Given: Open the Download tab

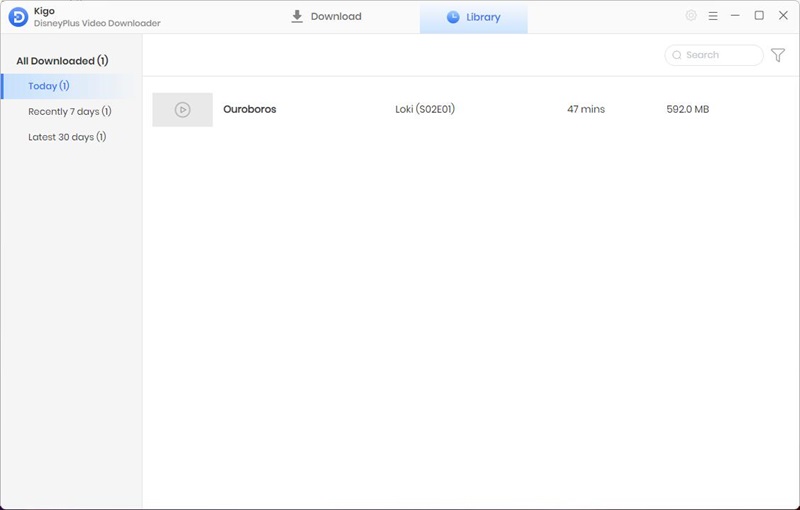Looking at the screenshot, I should click(326, 17).
